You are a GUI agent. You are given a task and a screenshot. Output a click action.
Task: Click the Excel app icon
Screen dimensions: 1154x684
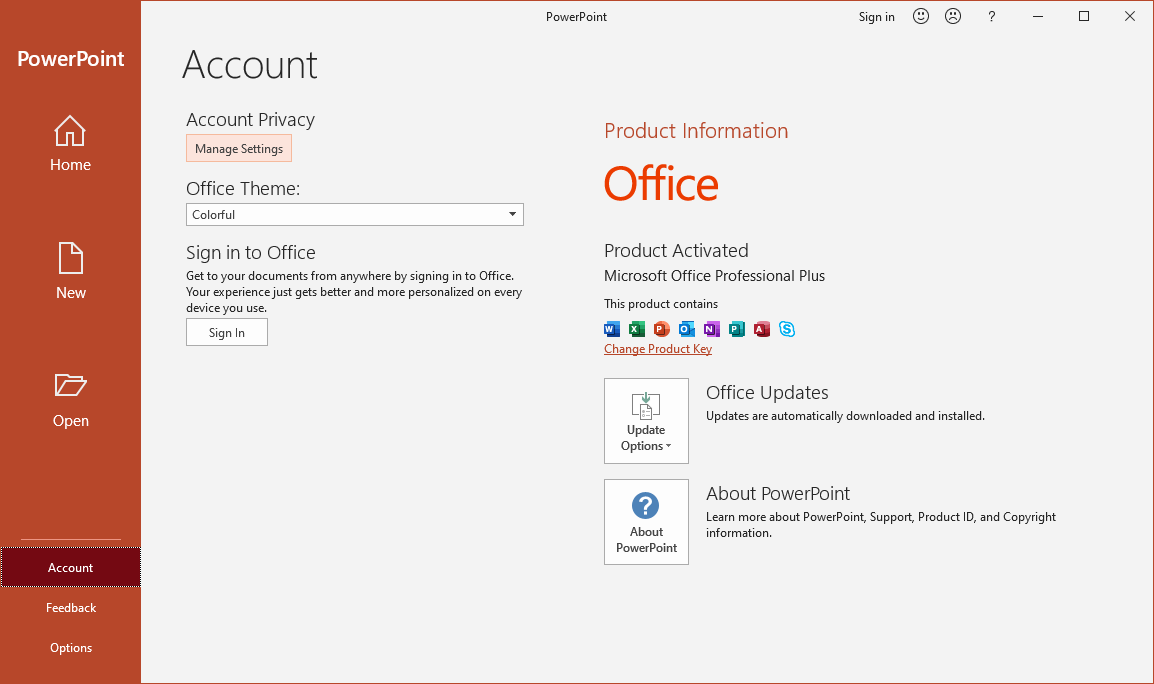[x=637, y=329]
